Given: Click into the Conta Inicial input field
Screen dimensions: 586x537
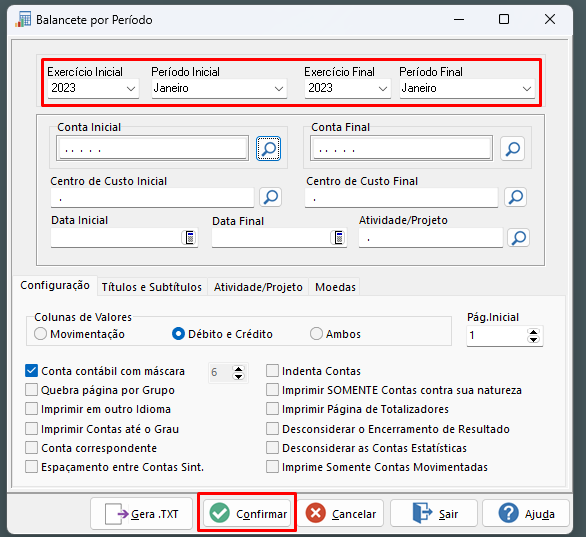Looking at the screenshot, I should point(152,149).
